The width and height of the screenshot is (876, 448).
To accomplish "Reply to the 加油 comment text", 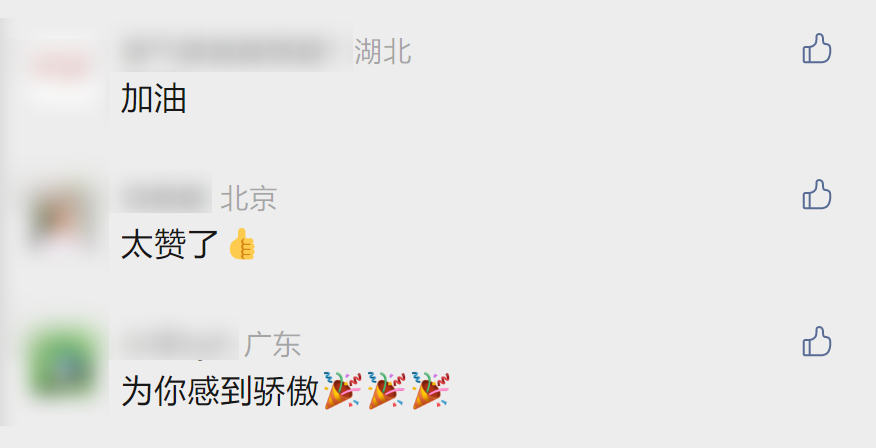I will (153, 99).
